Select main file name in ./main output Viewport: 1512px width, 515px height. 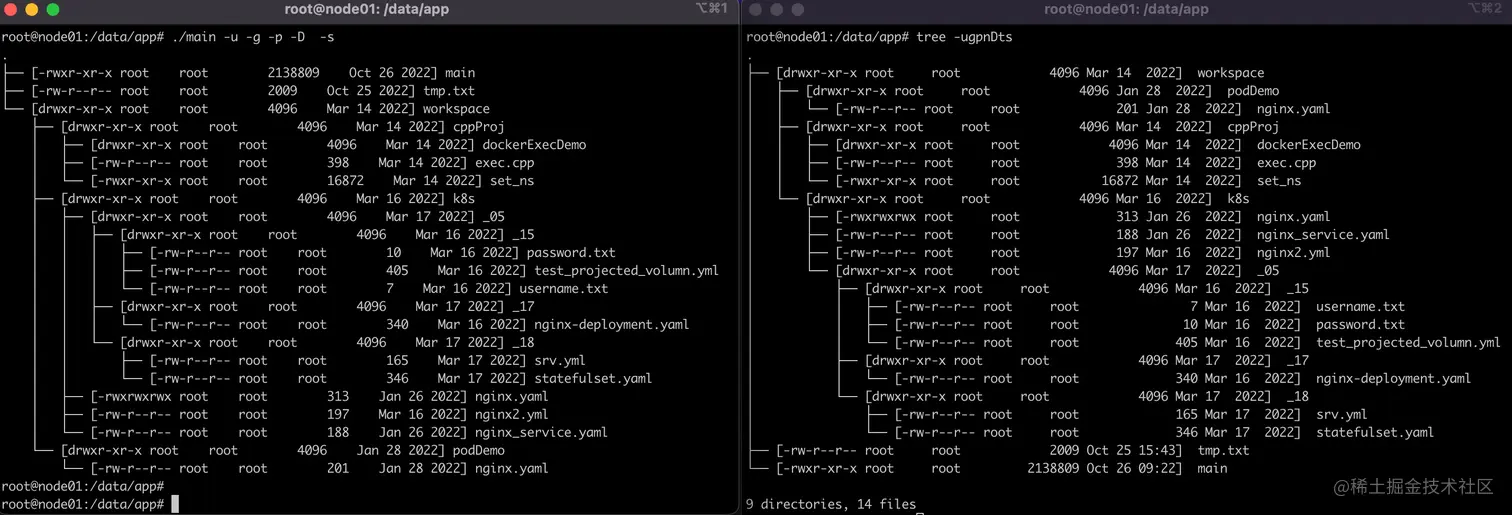pos(460,73)
